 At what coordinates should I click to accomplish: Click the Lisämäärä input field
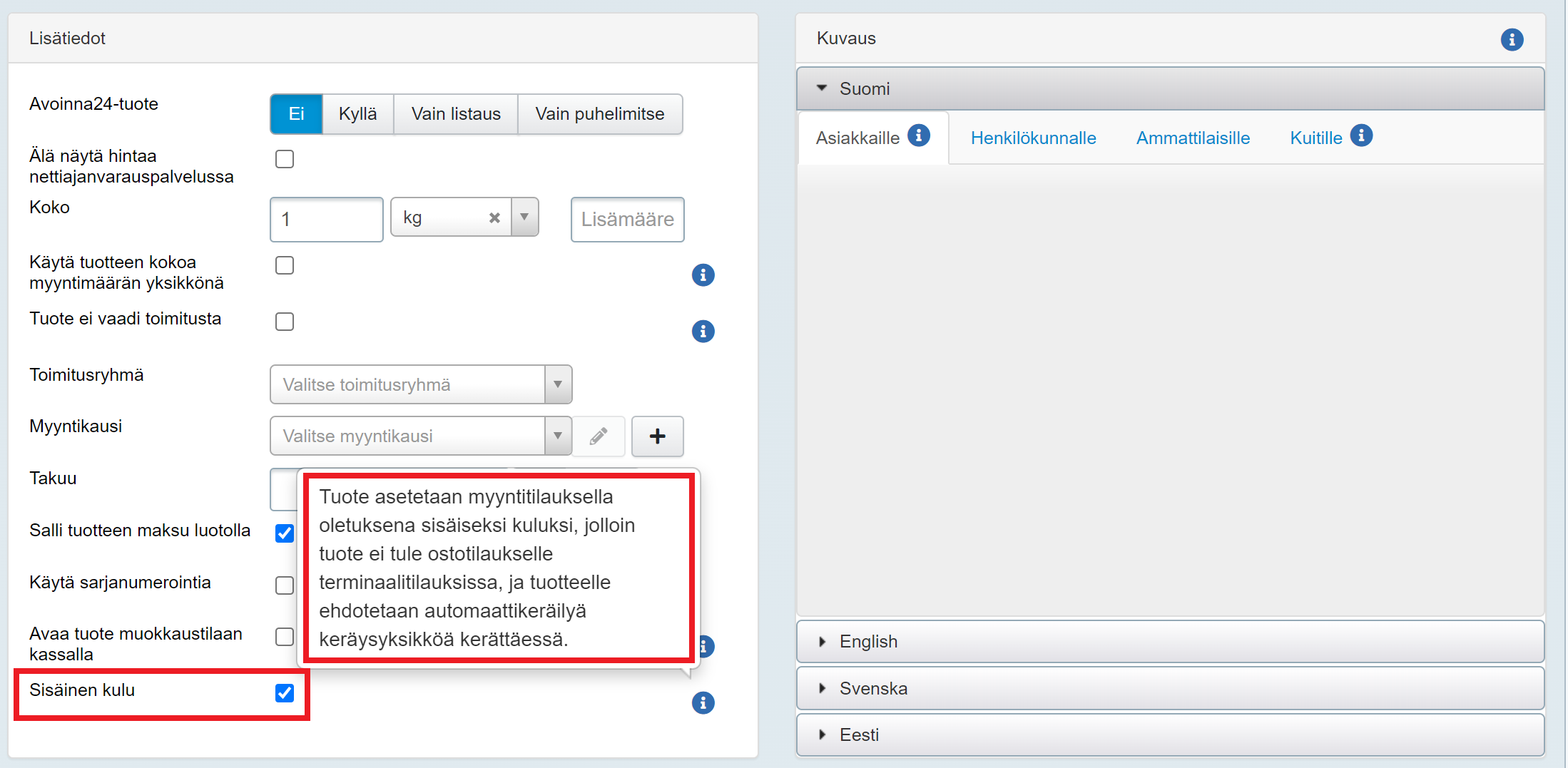point(627,220)
